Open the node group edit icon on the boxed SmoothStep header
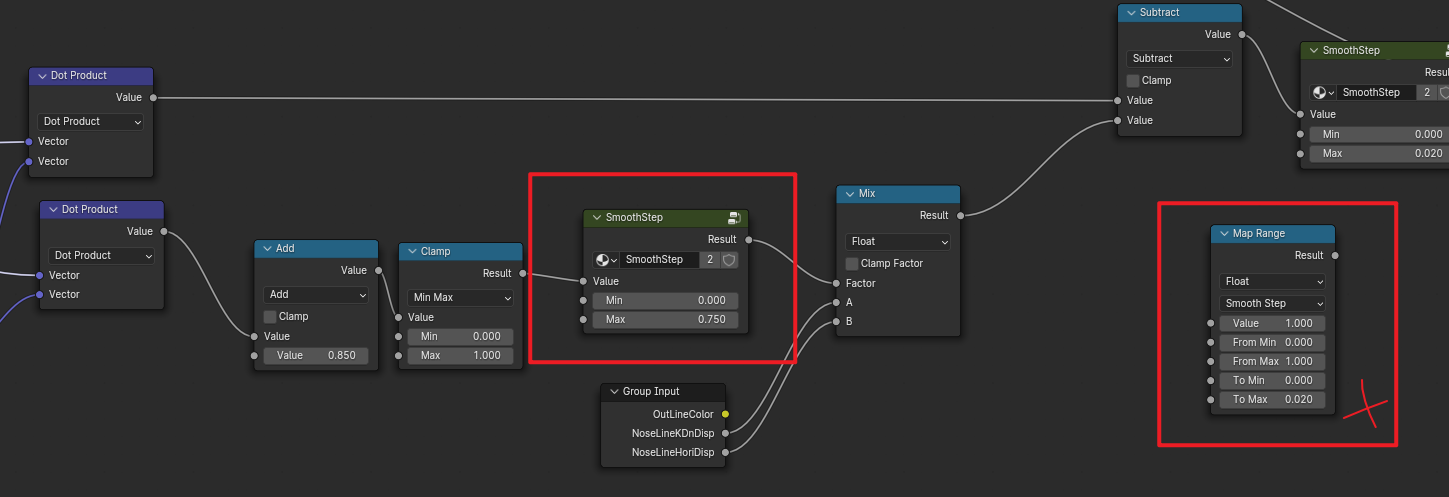 (734, 218)
